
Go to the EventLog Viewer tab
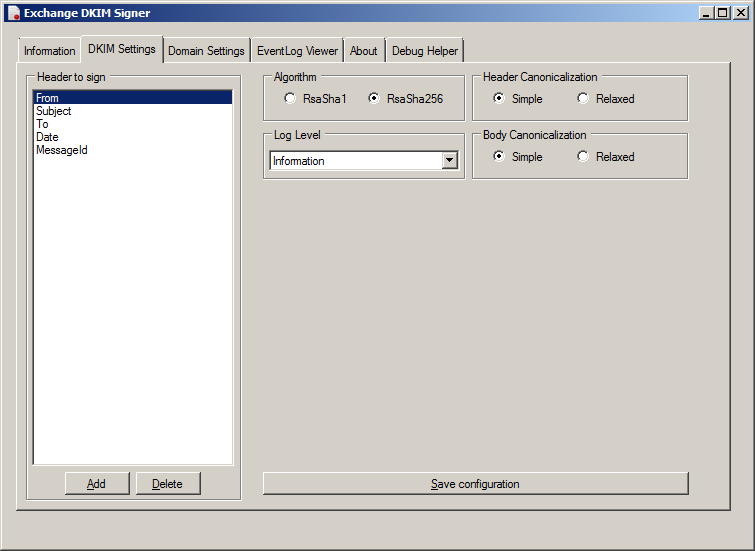pyautogui.click(x=297, y=51)
